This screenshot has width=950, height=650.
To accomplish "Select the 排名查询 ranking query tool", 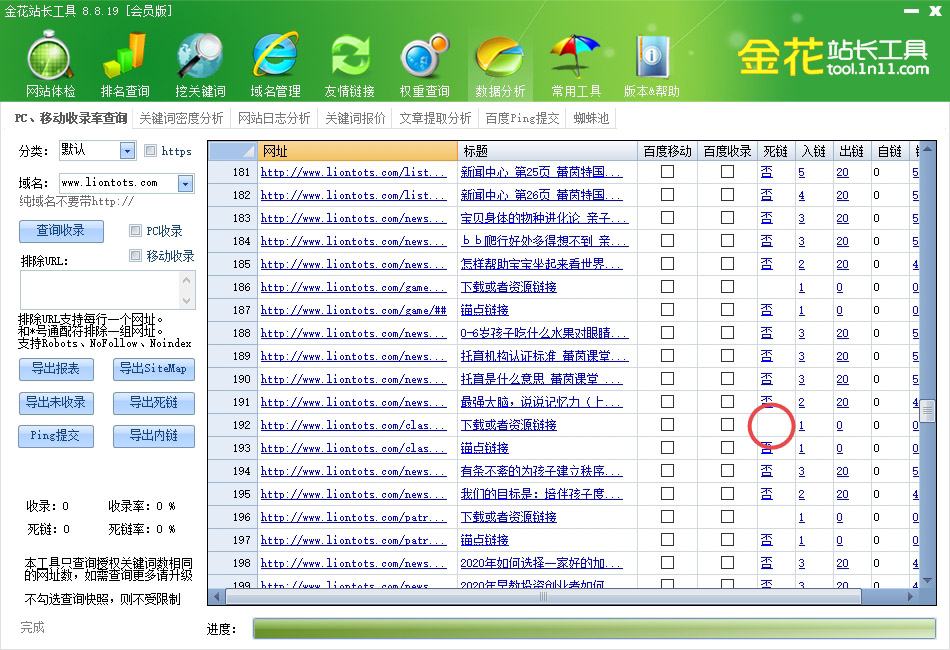I will click(124, 60).
